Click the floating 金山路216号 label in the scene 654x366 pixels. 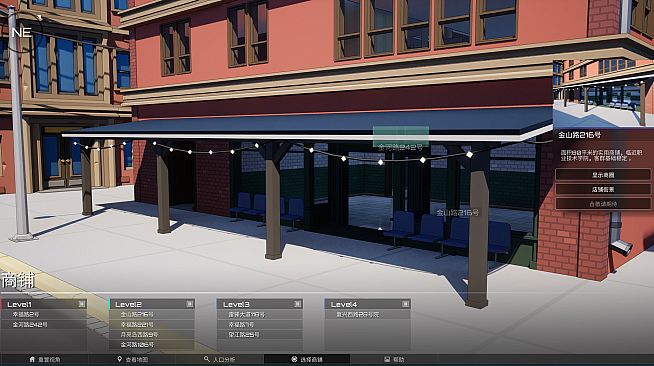tap(458, 213)
